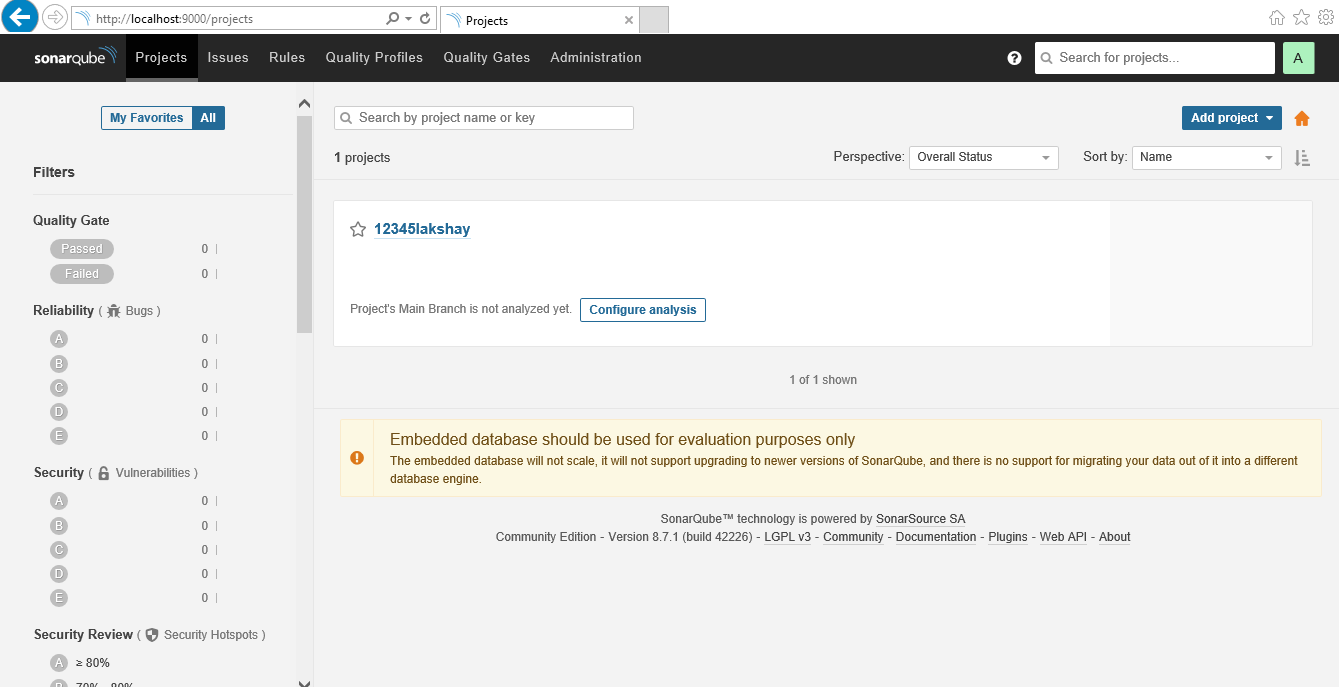The height and width of the screenshot is (687, 1339).
Task: Favorite the 12345lakshay project via its star
Action: point(358,229)
